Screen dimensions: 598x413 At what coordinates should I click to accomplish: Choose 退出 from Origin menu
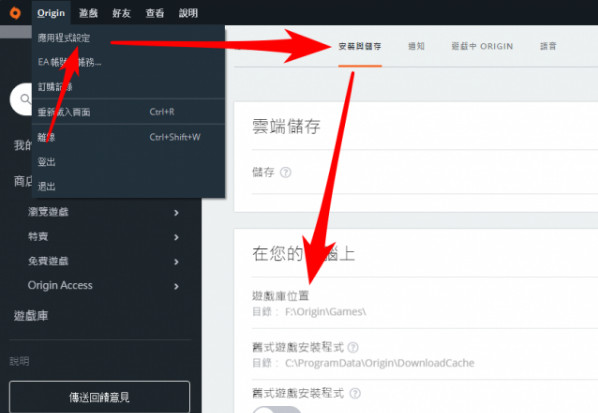pyautogui.click(x=128, y=186)
